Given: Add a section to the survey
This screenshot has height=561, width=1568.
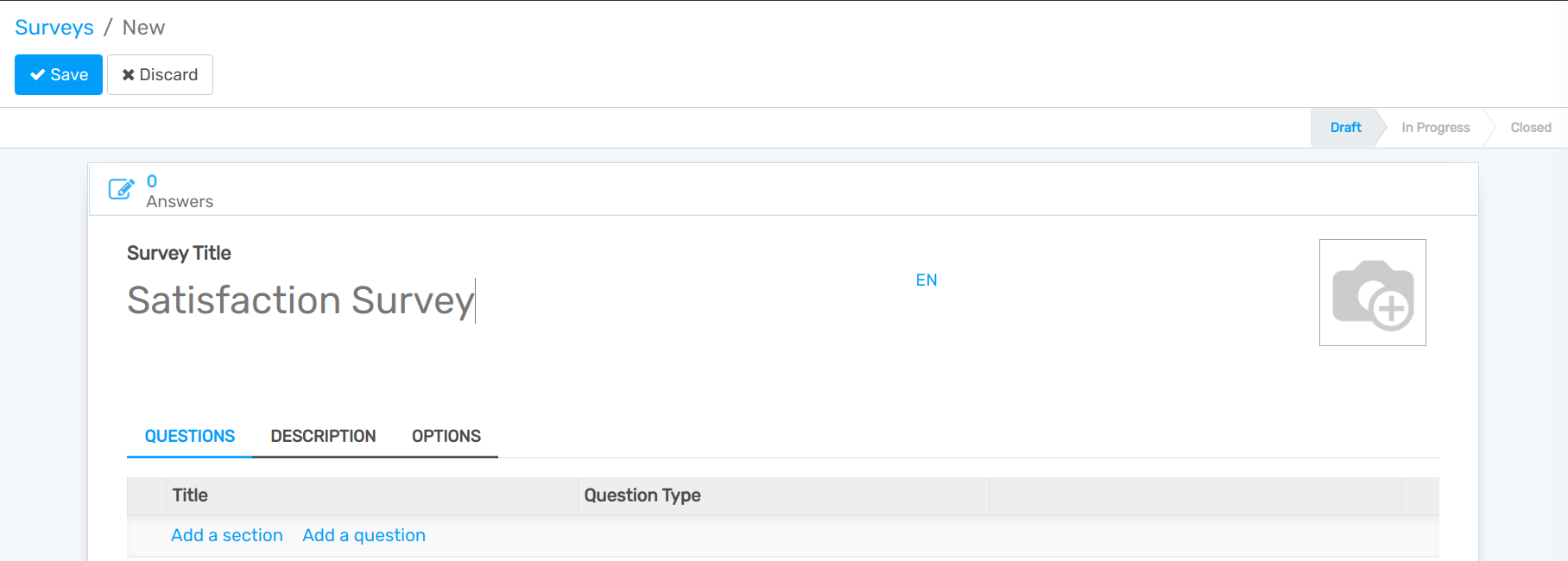Looking at the screenshot, I should pos(226,535).
